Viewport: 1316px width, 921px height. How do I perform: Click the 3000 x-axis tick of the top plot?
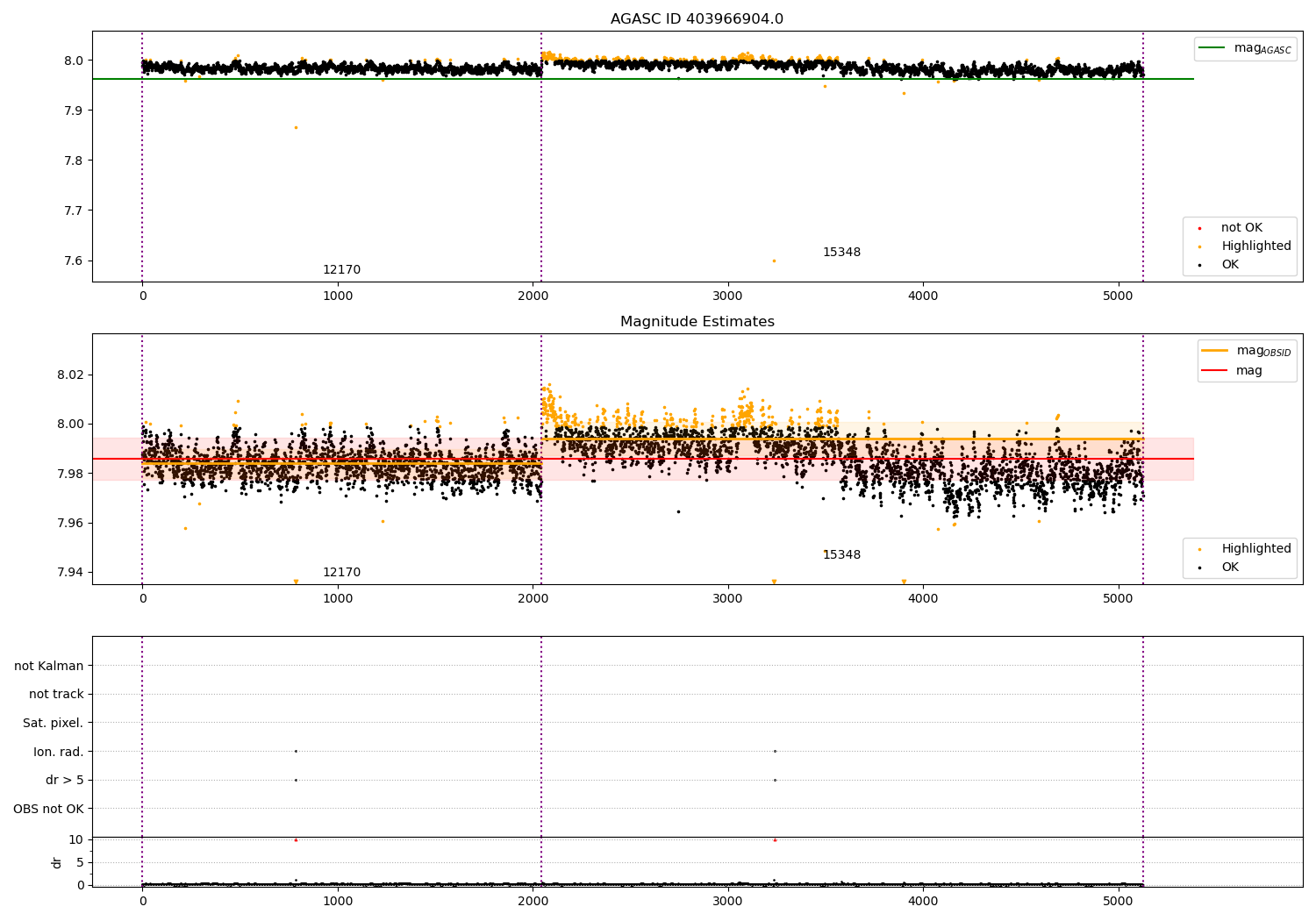point(728,296)
